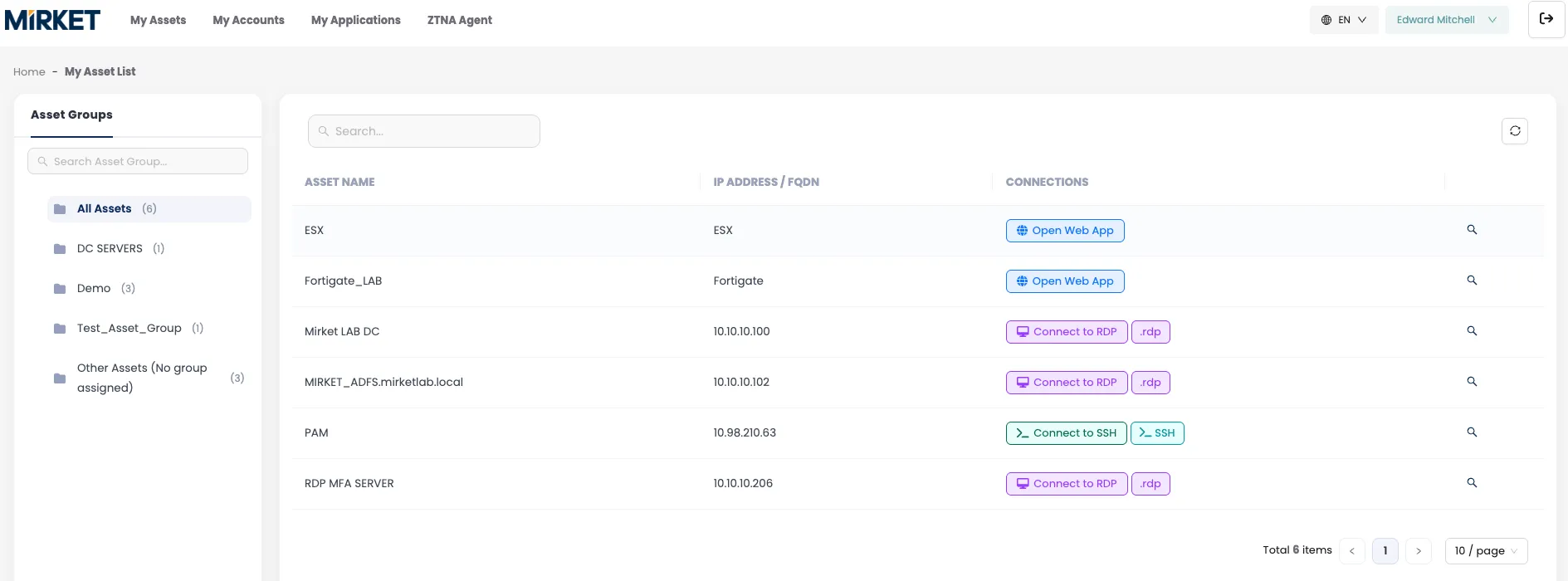Open the magnifier details icon for ESX

point(1472,230)
